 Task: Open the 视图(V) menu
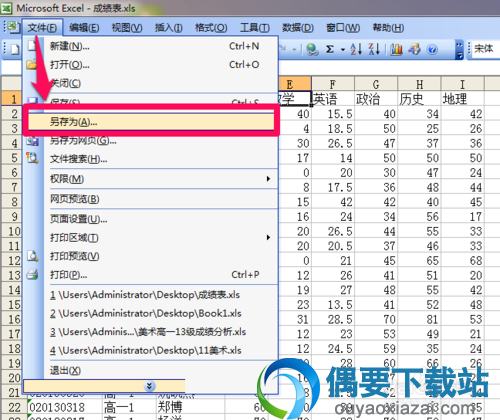point(127,28)
